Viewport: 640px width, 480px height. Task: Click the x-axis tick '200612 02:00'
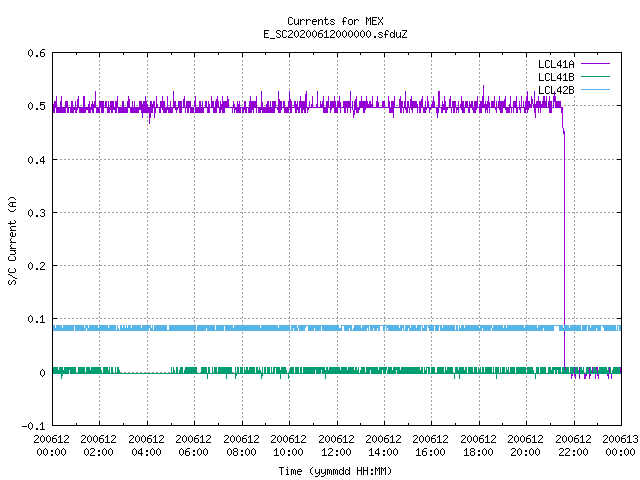point(99,446)
